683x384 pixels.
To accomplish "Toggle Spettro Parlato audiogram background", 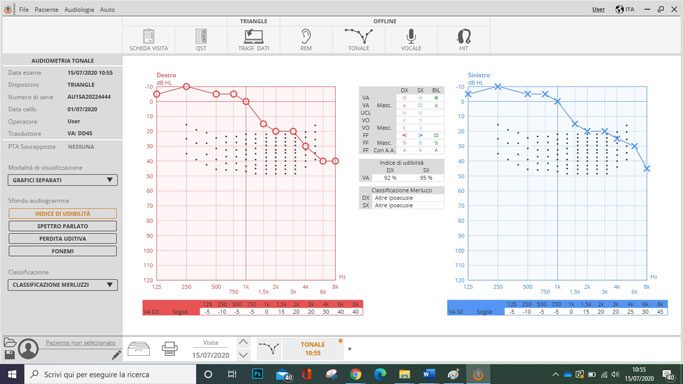I will tap(63, 226).
